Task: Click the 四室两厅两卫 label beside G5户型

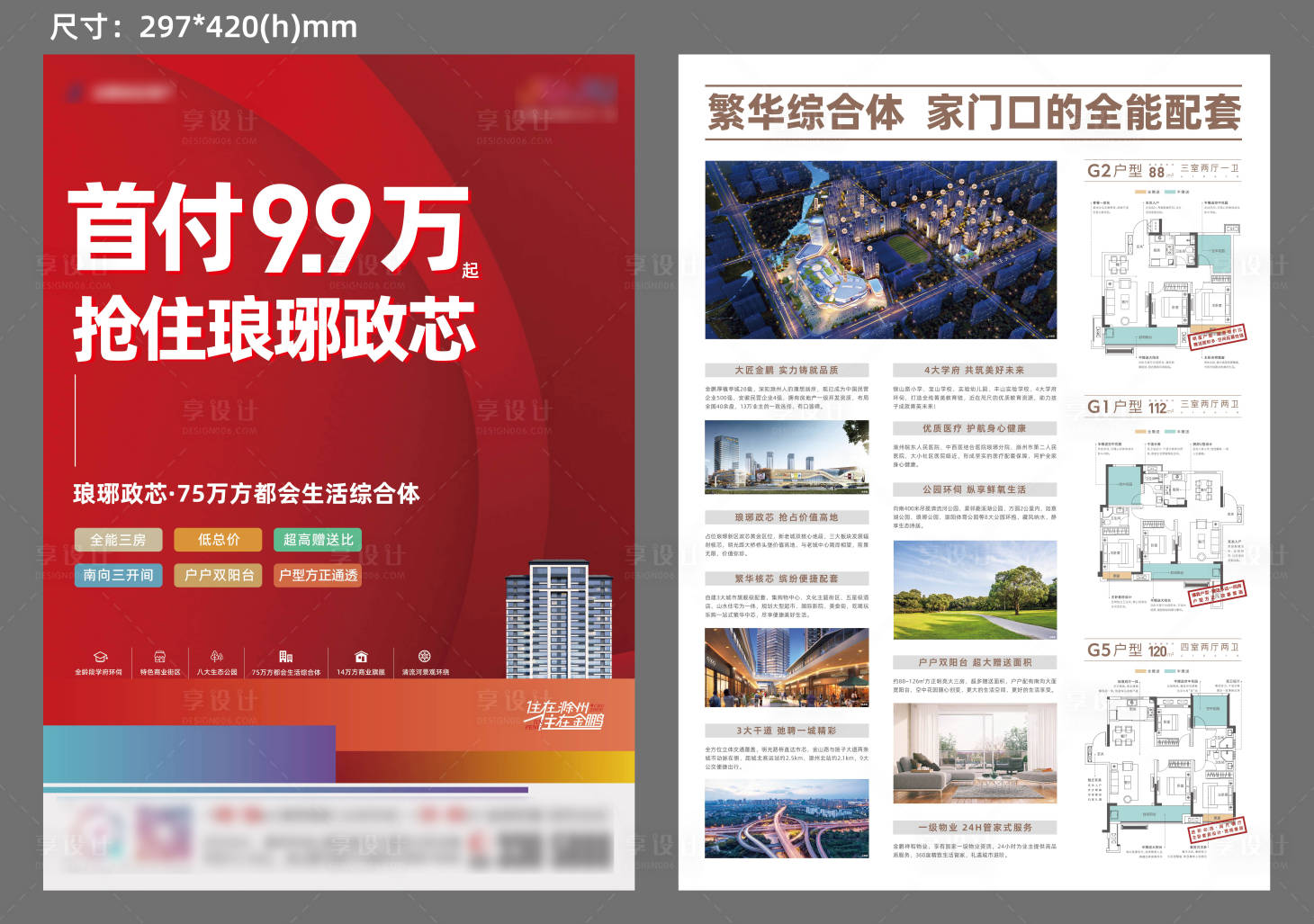Action: click(1210, 648)
